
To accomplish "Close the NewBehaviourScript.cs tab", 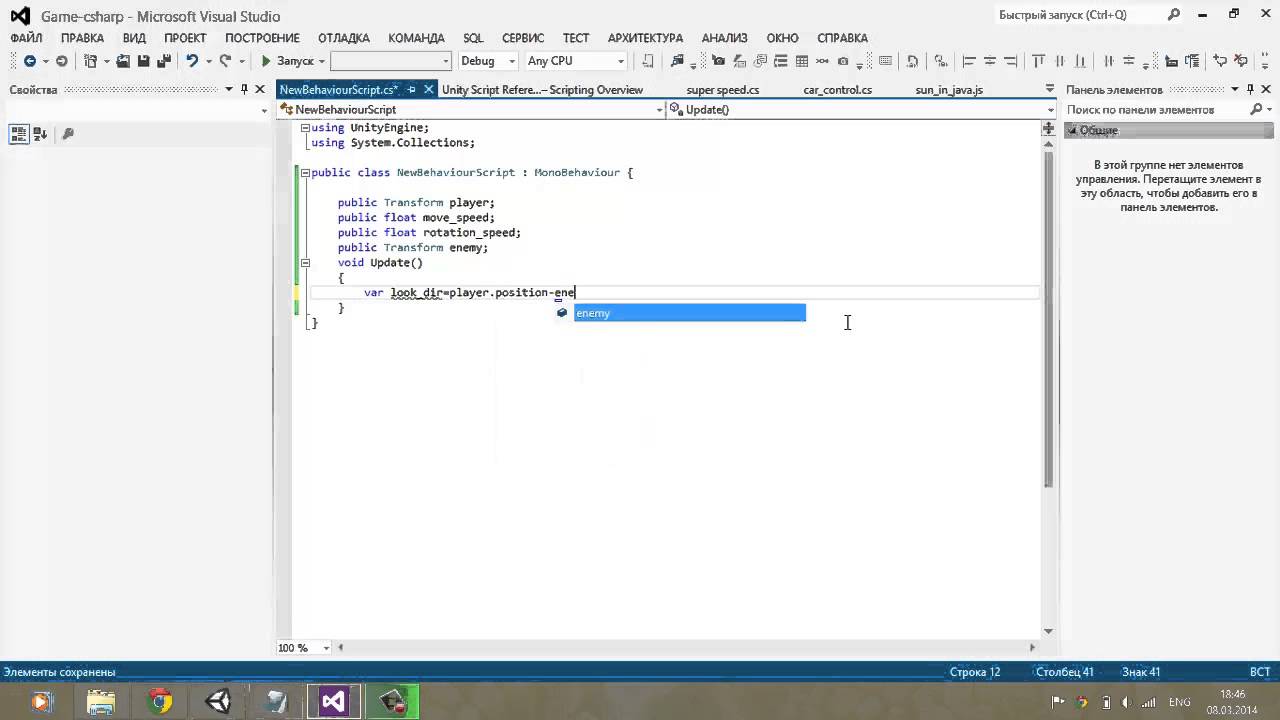I will [427, 90].
